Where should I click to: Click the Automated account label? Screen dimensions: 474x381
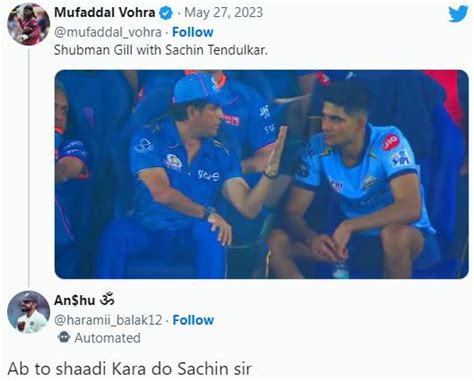coord(107,338)
